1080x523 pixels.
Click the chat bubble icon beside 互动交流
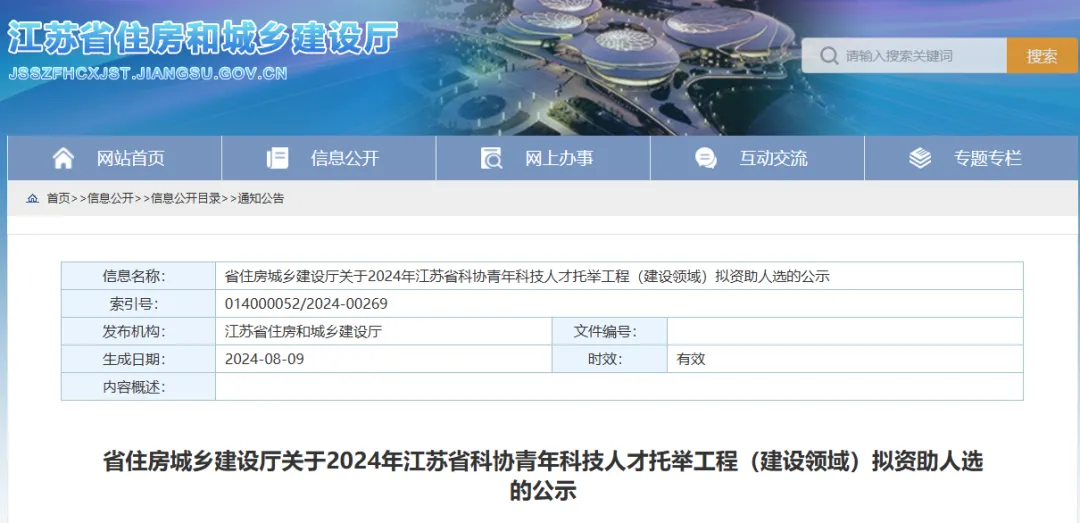[x=706, y=158]
